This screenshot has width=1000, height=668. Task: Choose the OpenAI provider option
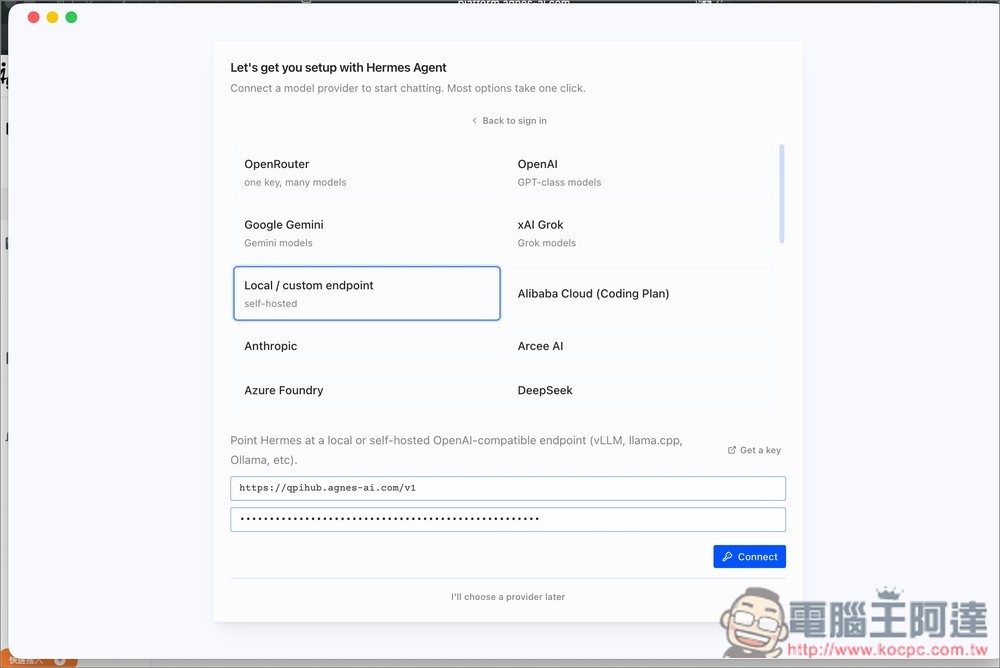[x=640, y=172]
